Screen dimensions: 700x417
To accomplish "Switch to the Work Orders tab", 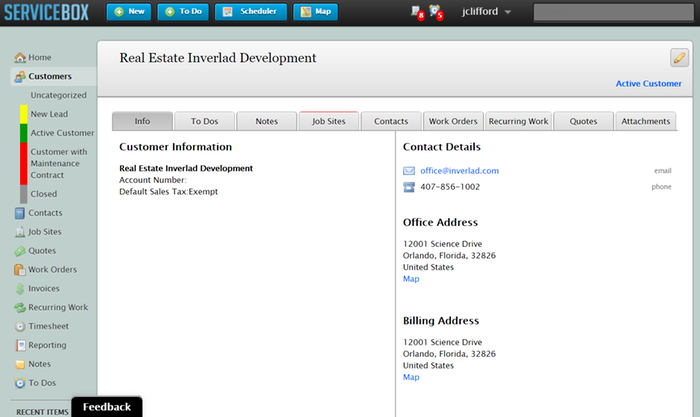I will click(x=453, y=121).
